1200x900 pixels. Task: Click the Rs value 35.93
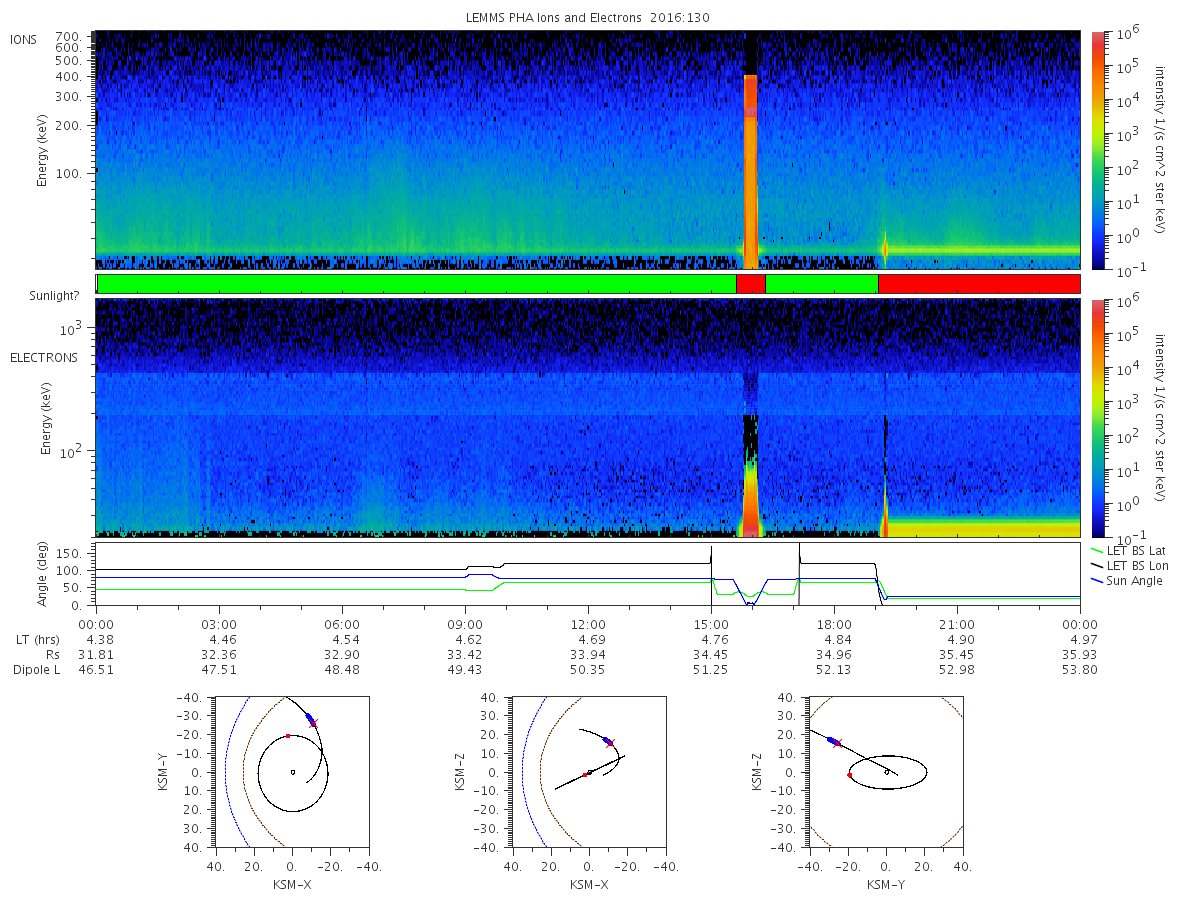pyautogui.click(x=1080, y=654)
